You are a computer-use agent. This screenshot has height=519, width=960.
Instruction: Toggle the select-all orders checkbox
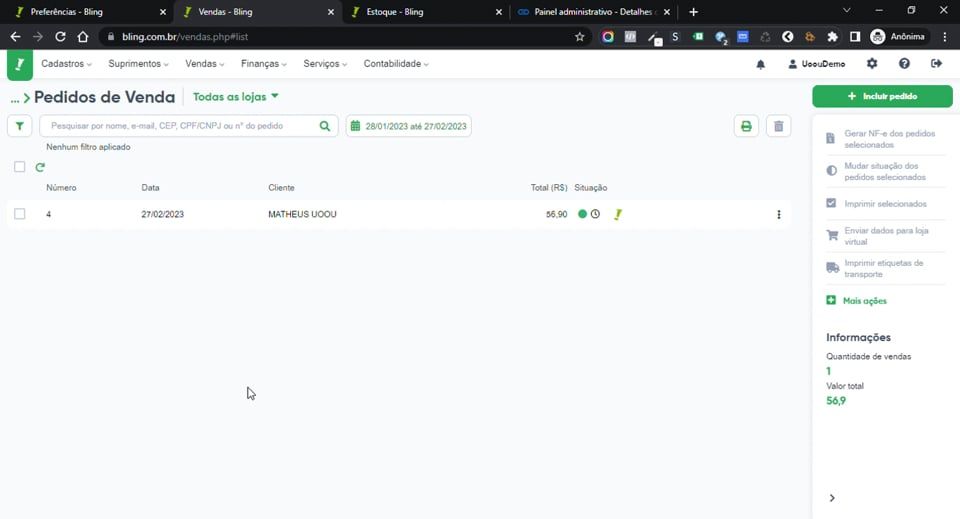click(x=20, y=167)
